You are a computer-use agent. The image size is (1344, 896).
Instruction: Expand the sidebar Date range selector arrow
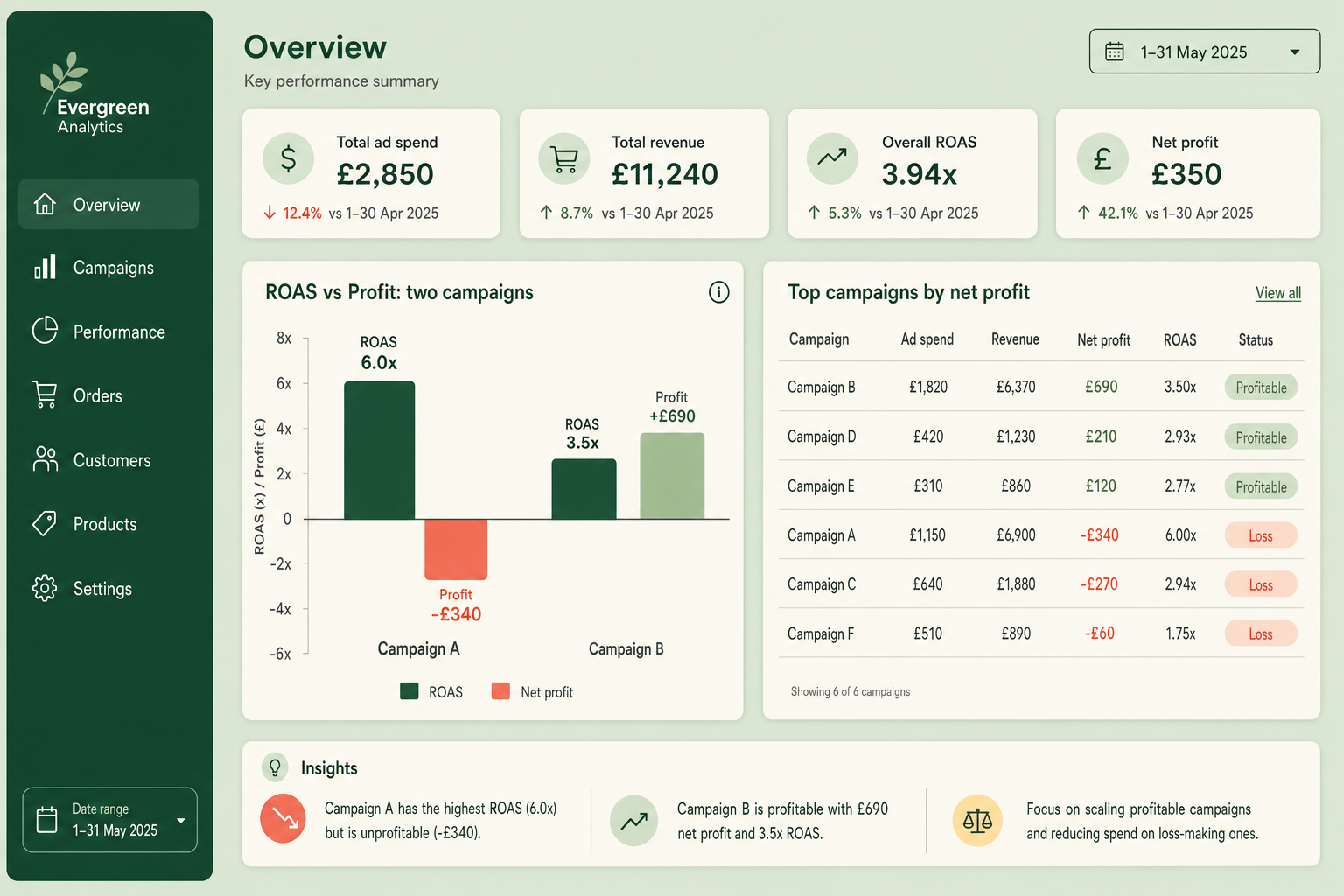181,820
